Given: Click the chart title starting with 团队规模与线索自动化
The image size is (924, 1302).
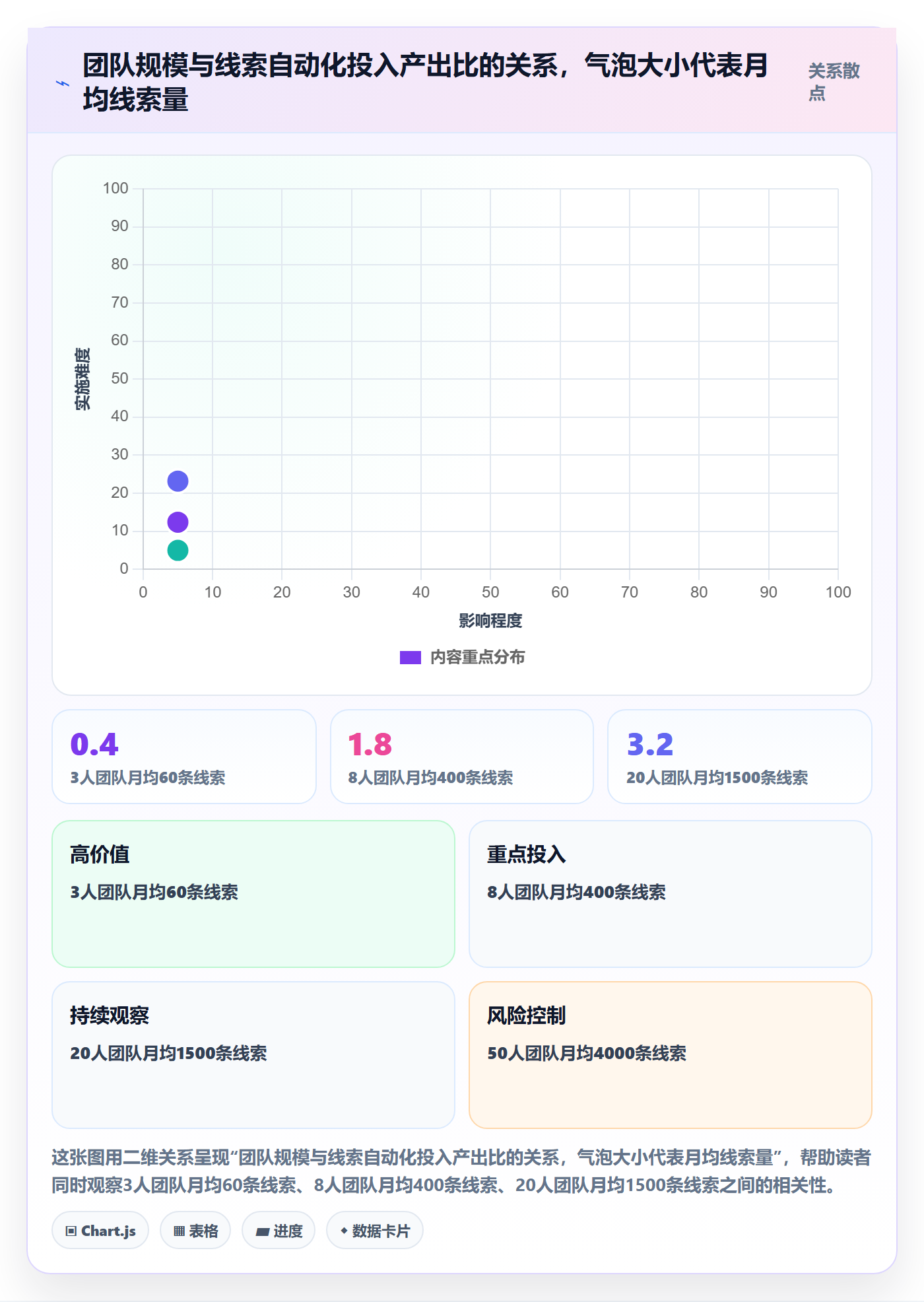Looking at the screenshot, I should 426,83.
